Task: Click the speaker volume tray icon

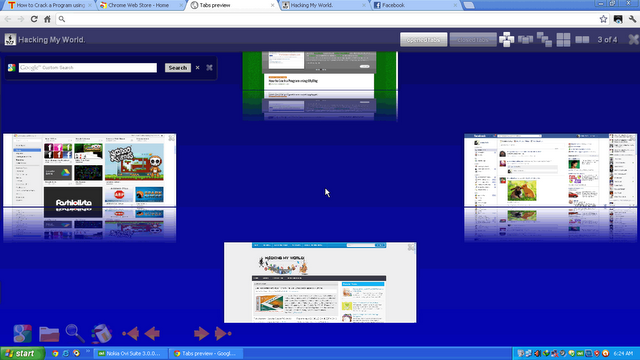Action: pyautogui.click(x=538, y=353)
